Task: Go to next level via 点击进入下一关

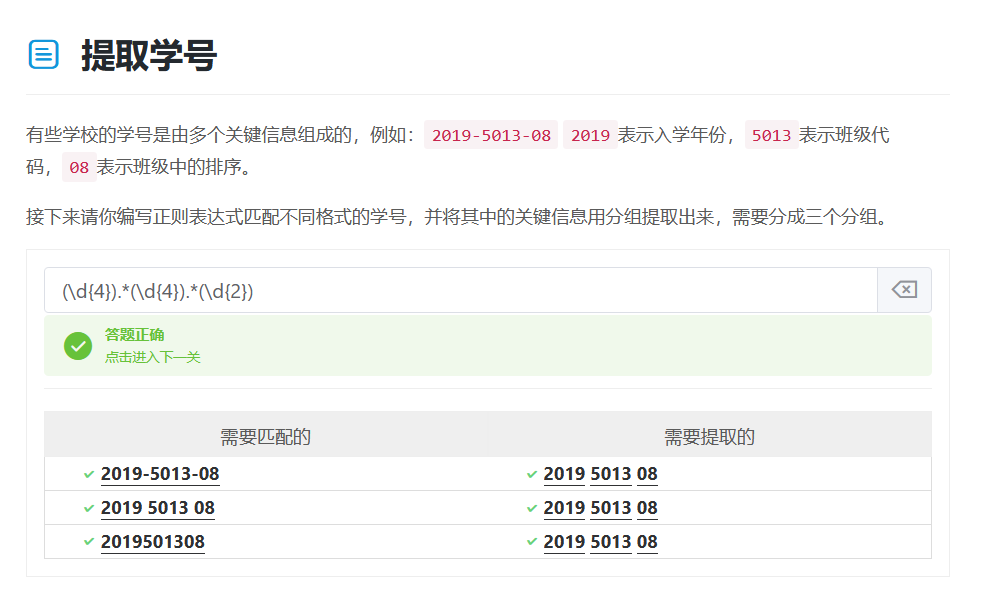Action: [152, 357]
